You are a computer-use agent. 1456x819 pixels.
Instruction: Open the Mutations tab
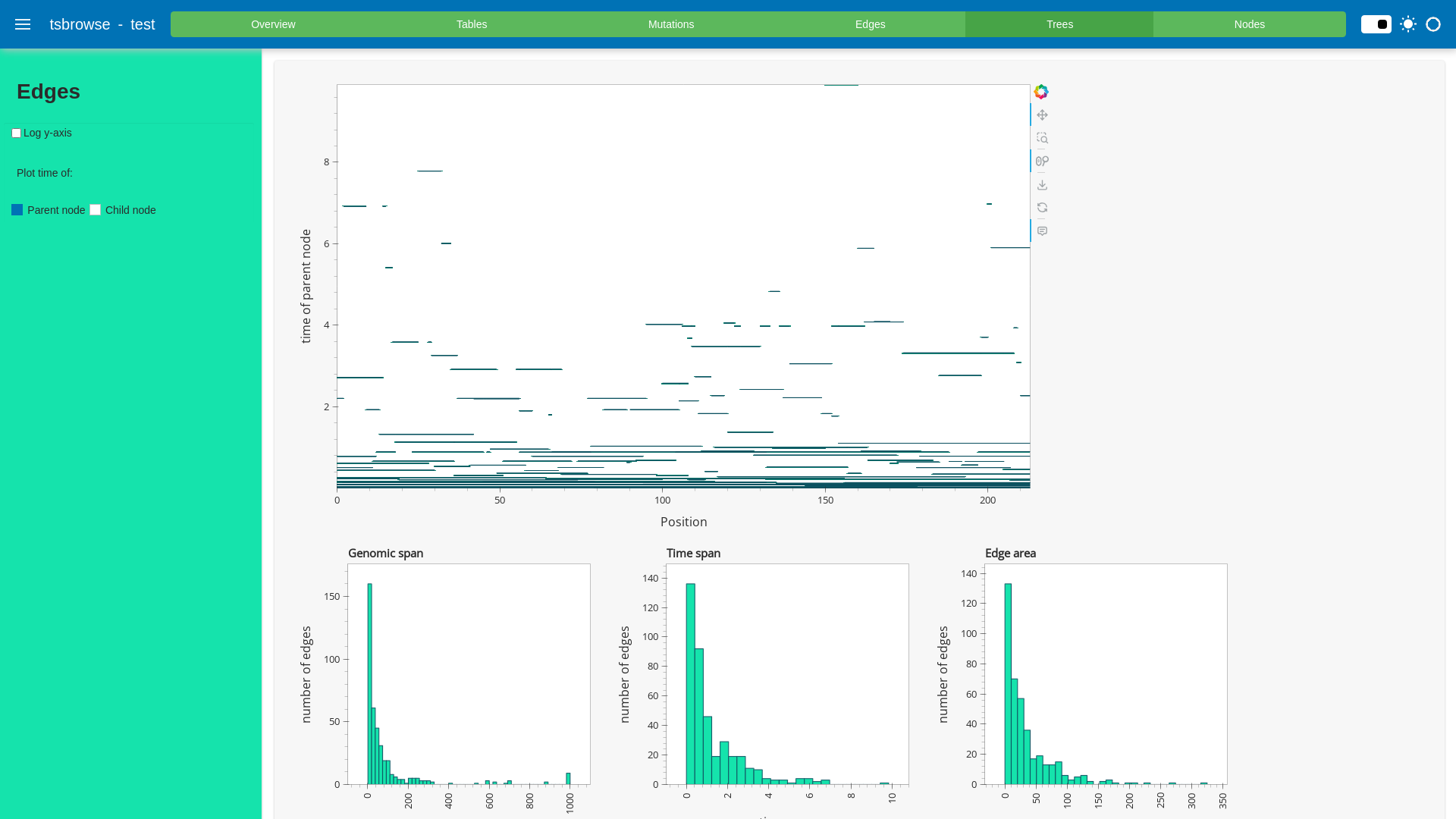coord(670,24)
